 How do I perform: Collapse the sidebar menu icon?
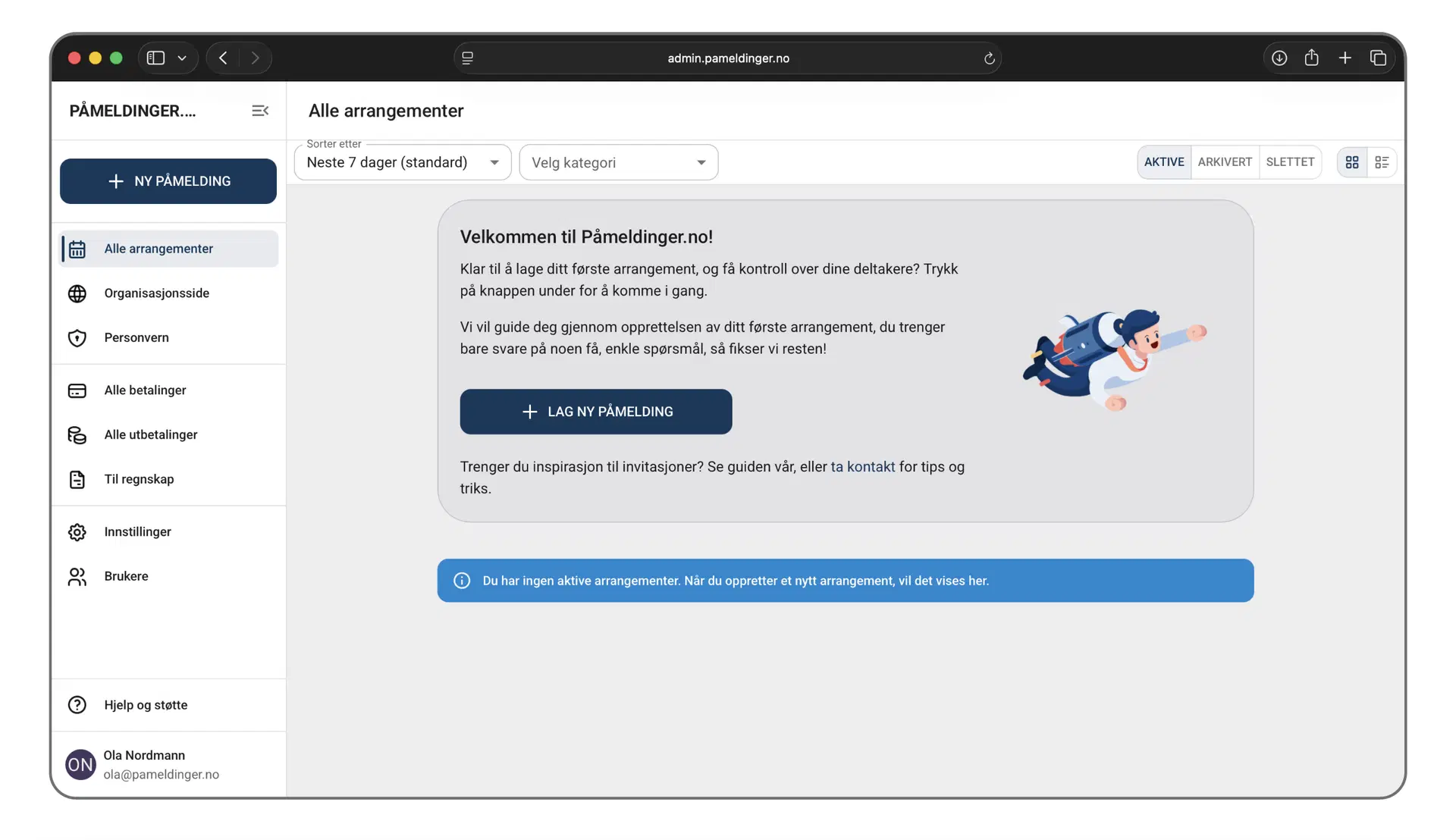pos(260,111)
